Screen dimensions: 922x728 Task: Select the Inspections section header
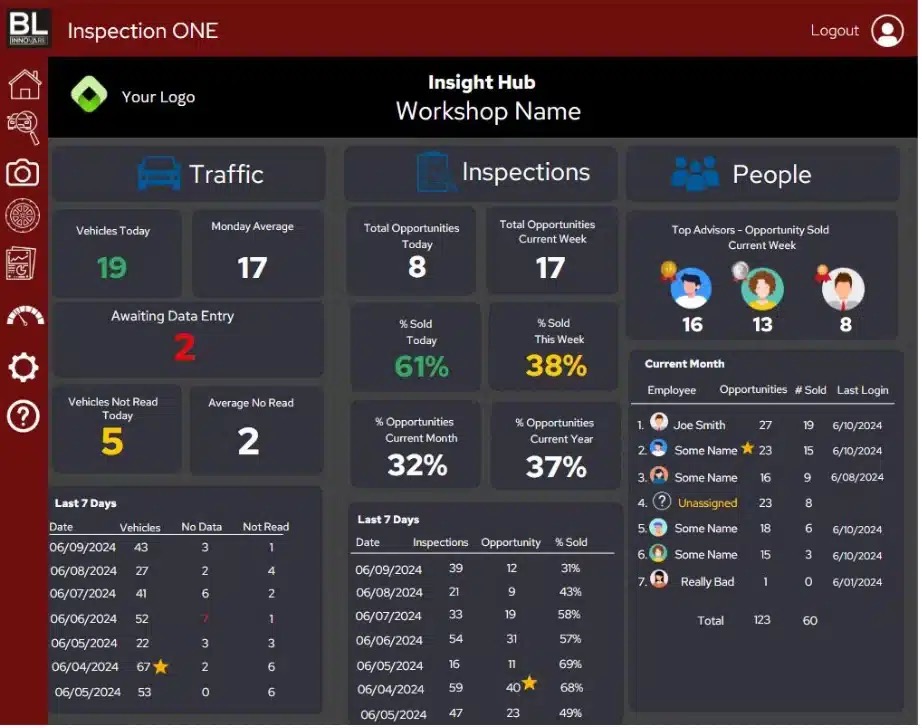pos(483,173)
